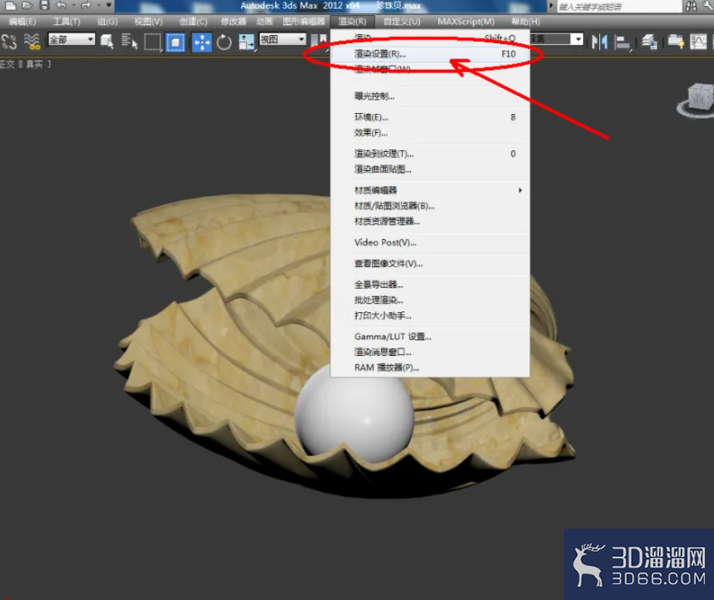The width and height of the screenshot is (714, 600).
Task: Open the 编辑(E) menu
Action: (22, 21)
